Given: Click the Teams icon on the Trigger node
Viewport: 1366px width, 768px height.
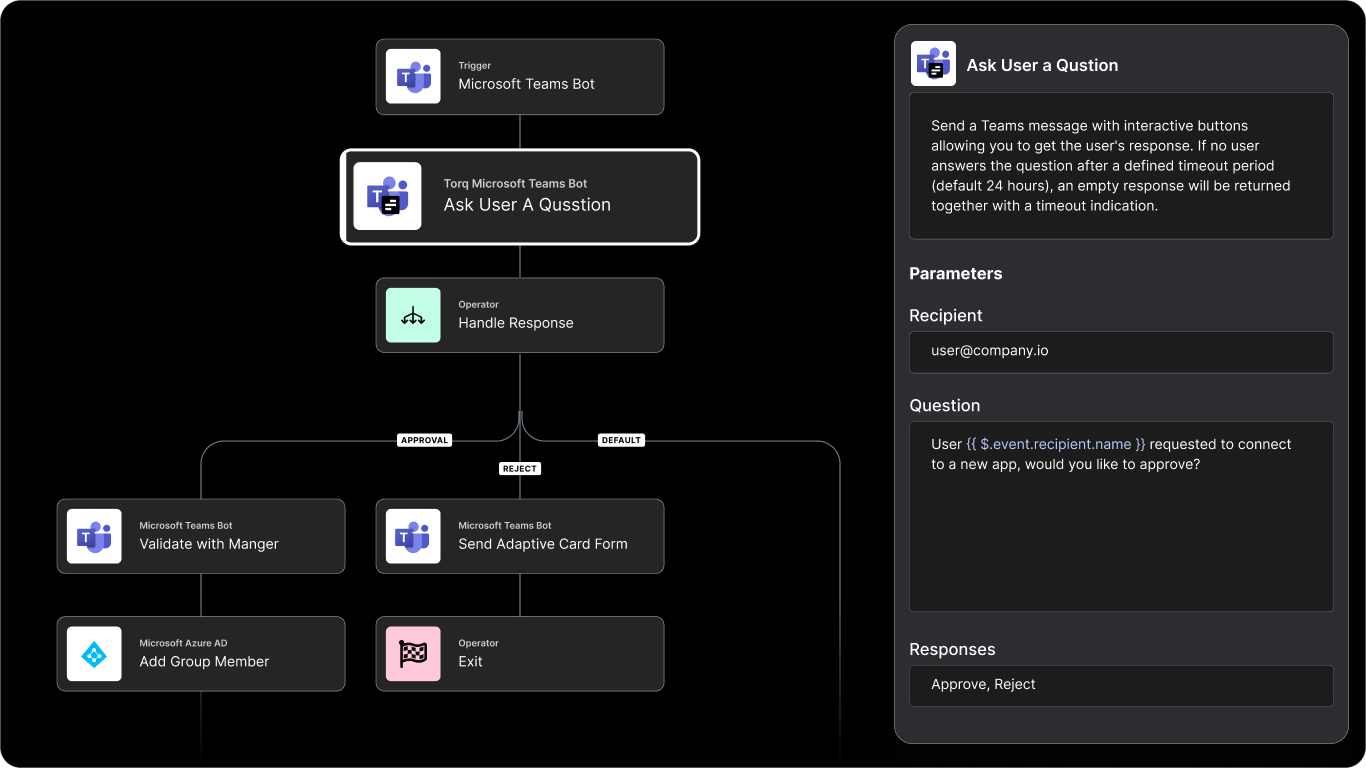Looking at the screenshot, I should (x=413, y=77).
